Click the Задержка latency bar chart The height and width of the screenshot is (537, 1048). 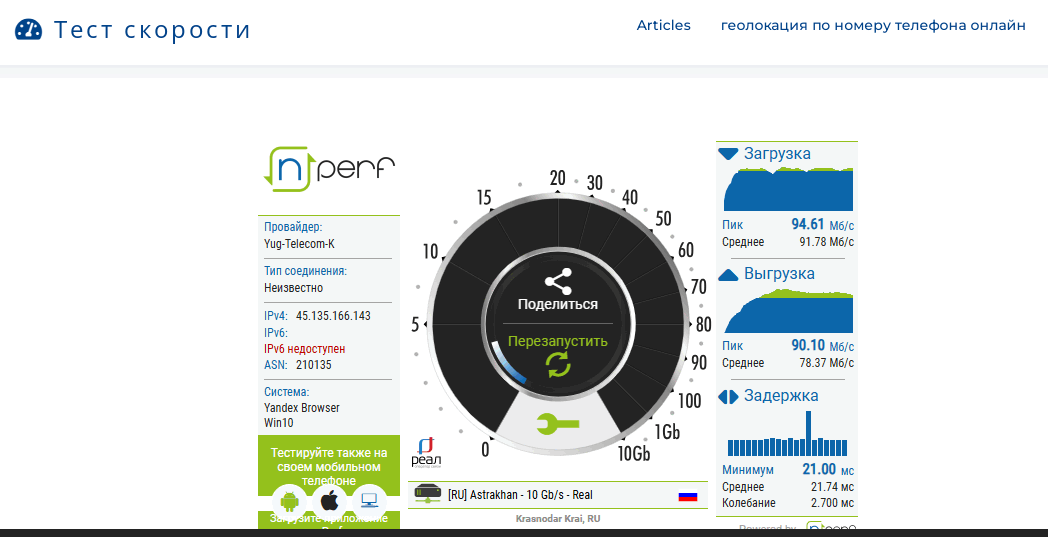click(x=788, y=433)
